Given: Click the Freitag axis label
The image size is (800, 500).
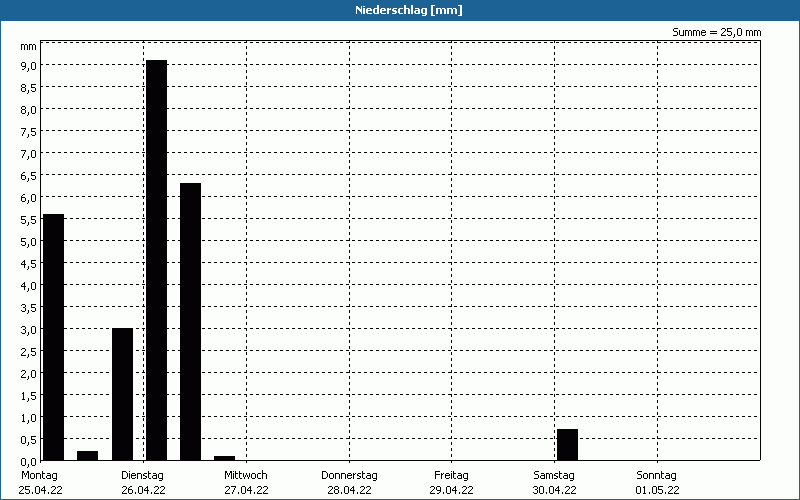Looking at the screenshot, I should coord(452,475).
